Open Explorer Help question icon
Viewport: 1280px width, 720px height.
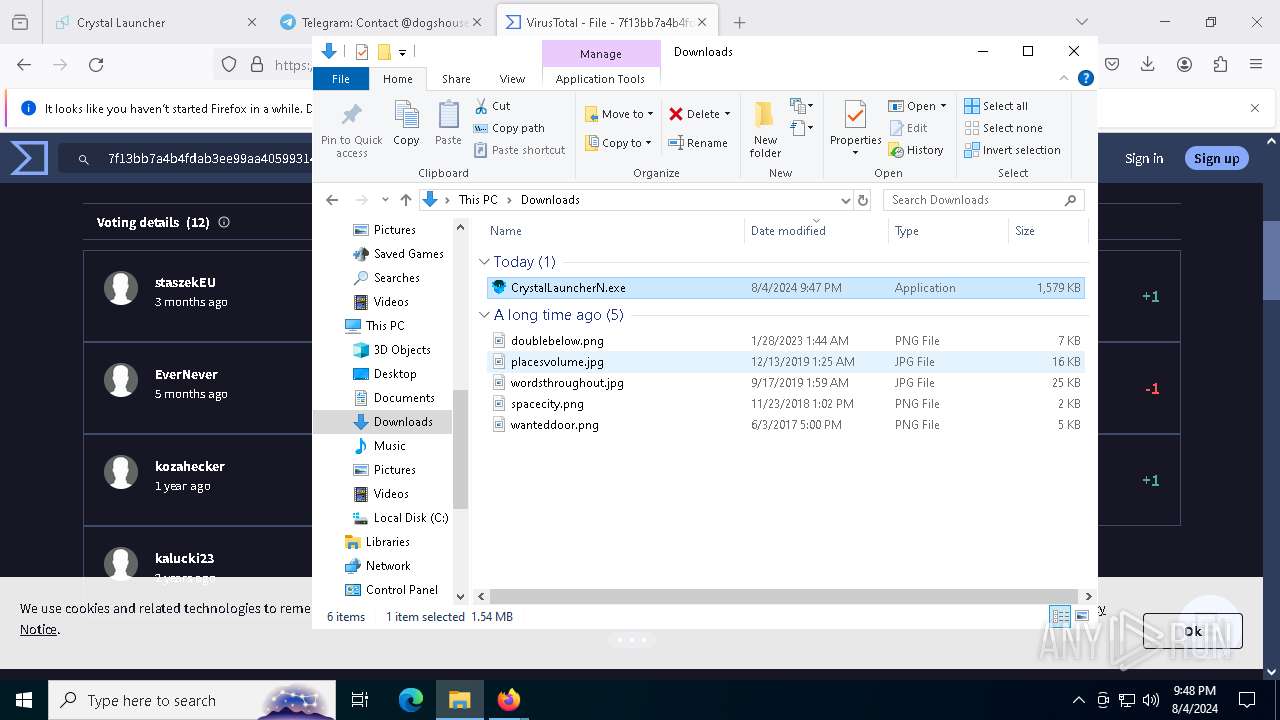(1085, 78)
